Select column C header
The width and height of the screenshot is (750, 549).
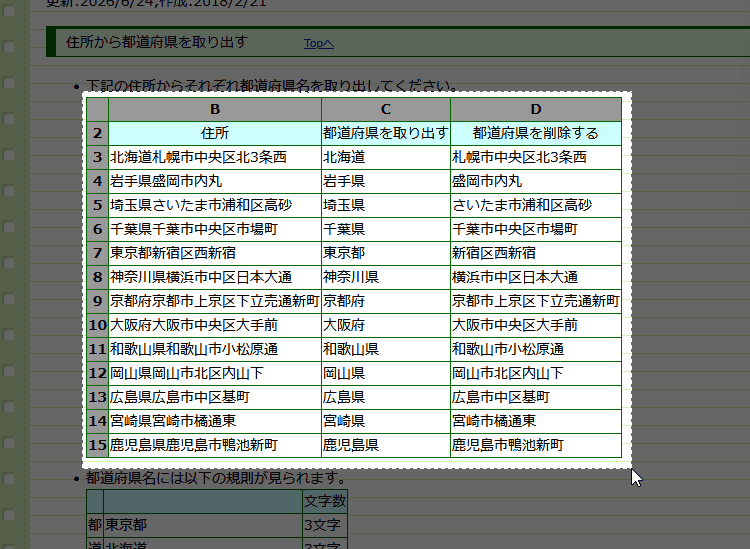pyautogui.click(x=386, y=110)
